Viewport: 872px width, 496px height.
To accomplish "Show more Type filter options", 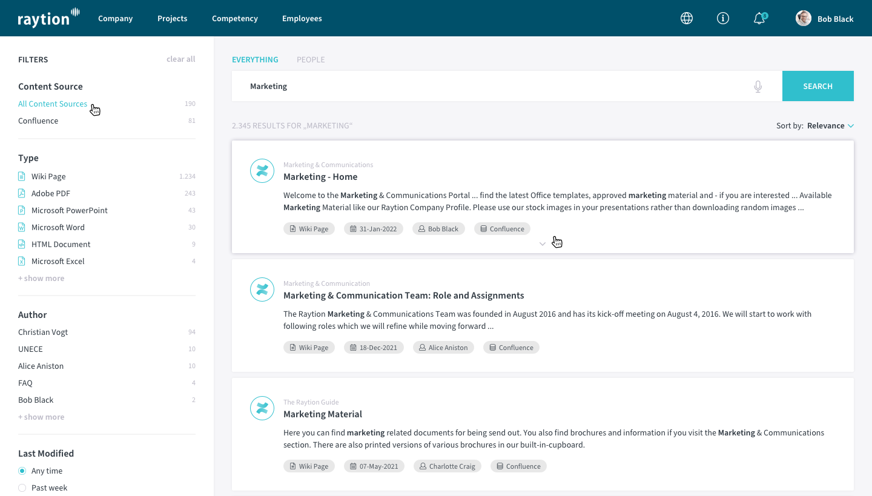I will point(41,278).
